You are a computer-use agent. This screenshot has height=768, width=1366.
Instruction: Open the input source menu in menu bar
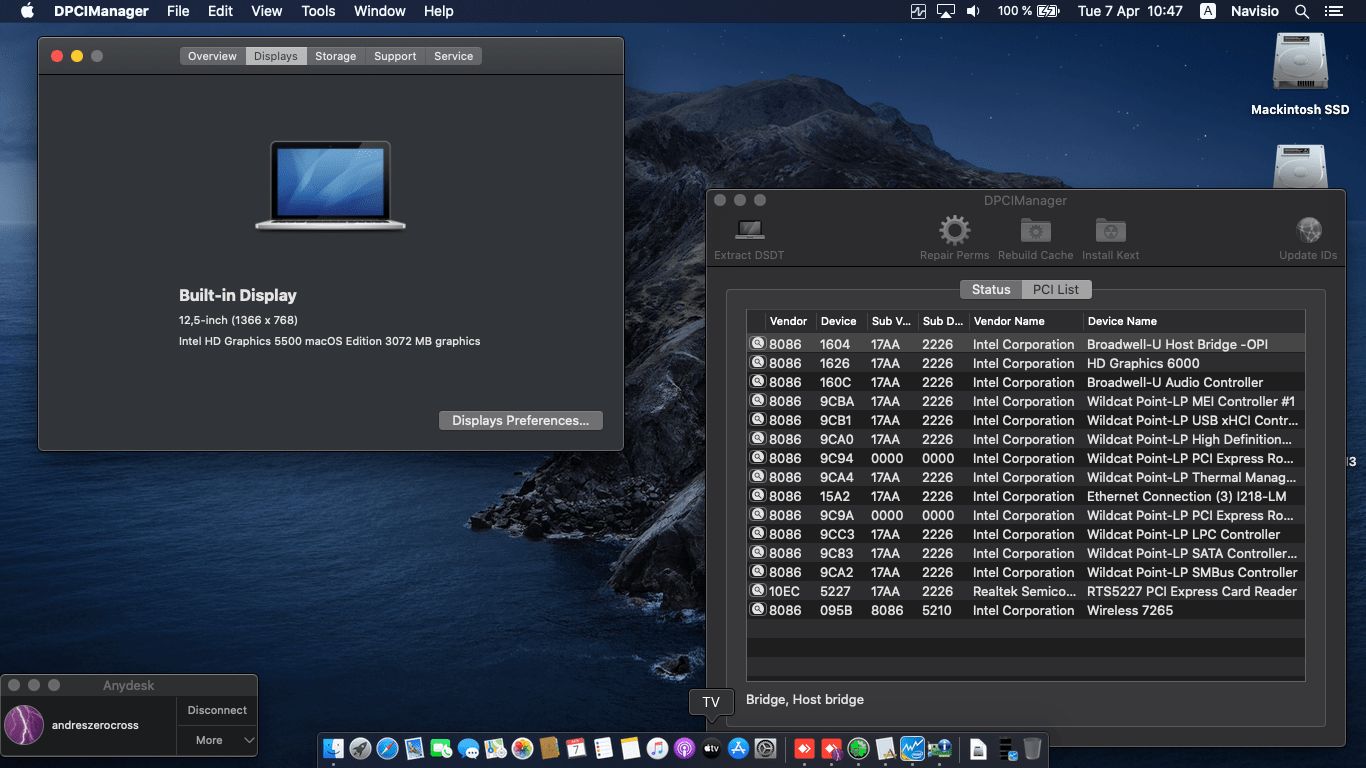(1208, 12)
